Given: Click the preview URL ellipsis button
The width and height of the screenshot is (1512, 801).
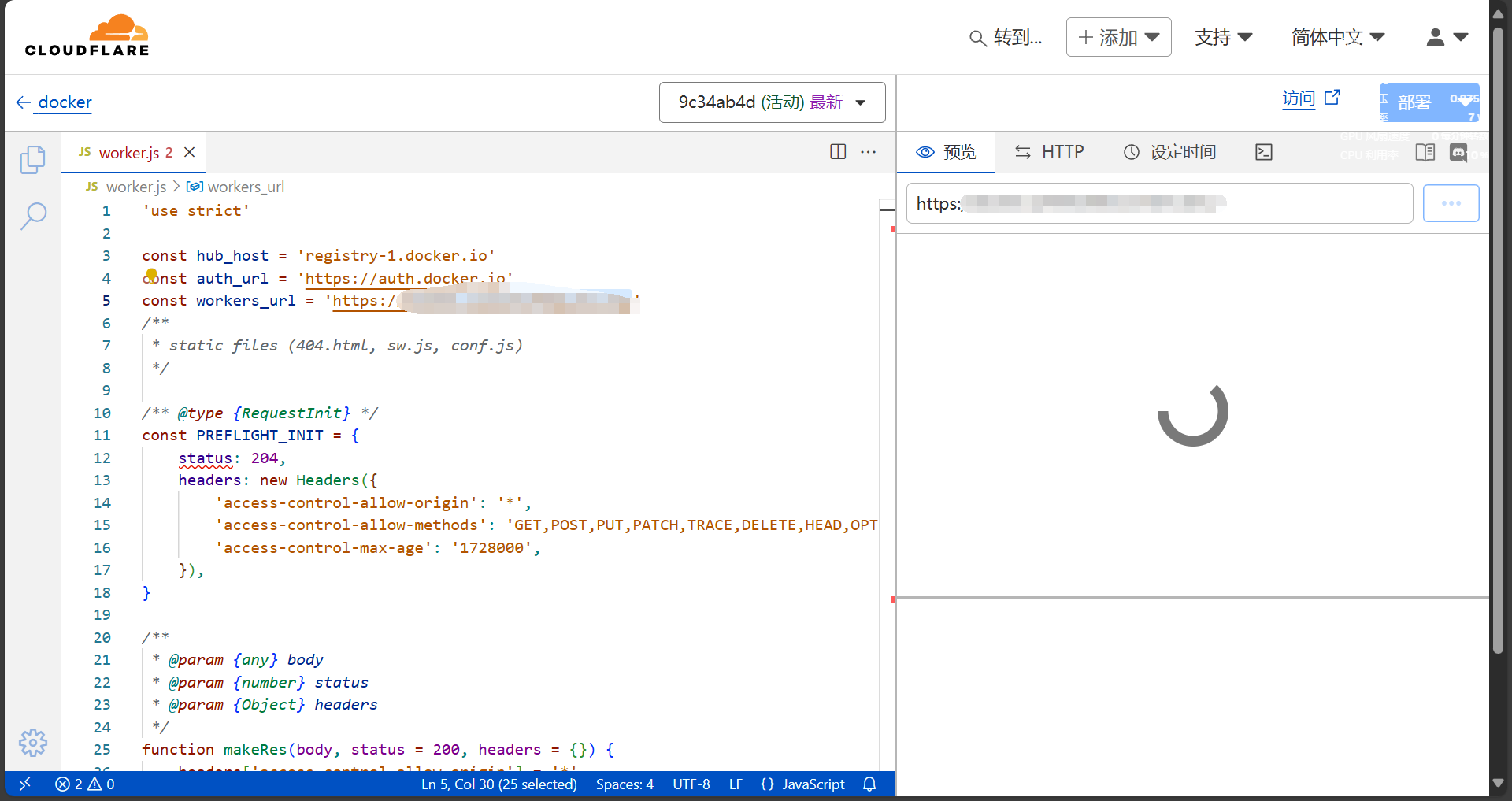Looking at the screenshot, I should (x=1451, y=203).
